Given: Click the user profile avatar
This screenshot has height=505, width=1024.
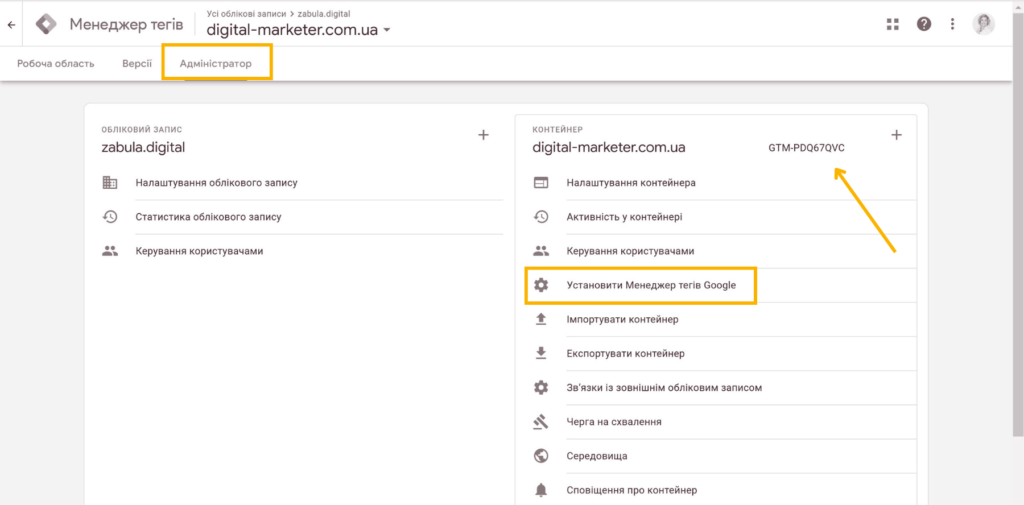Looking at the screenshot, I should tap(984, 24).
